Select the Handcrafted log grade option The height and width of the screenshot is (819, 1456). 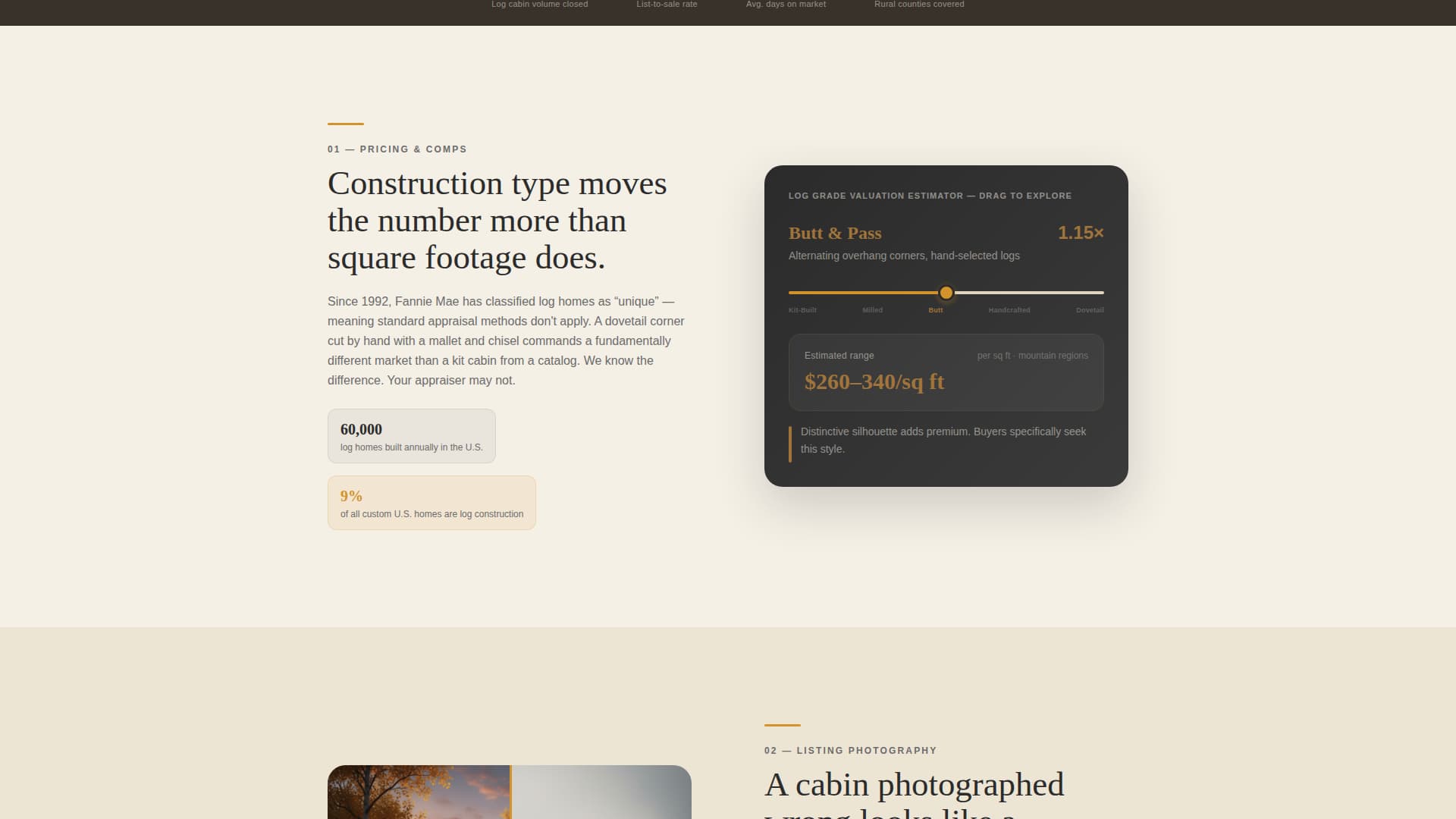click(x=1009, y=309)
